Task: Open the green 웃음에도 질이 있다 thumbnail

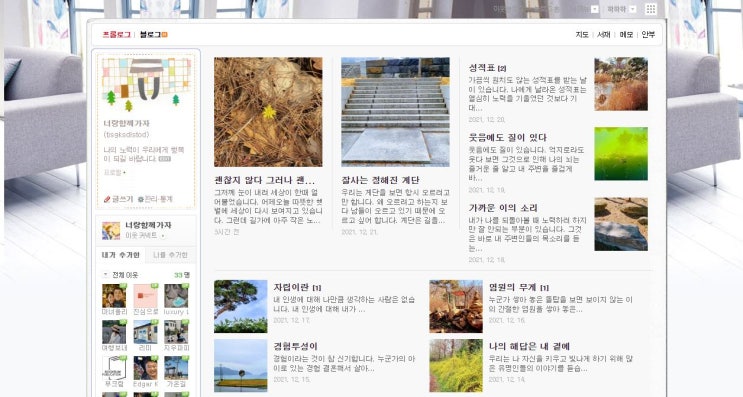Action: coord(621,154)
